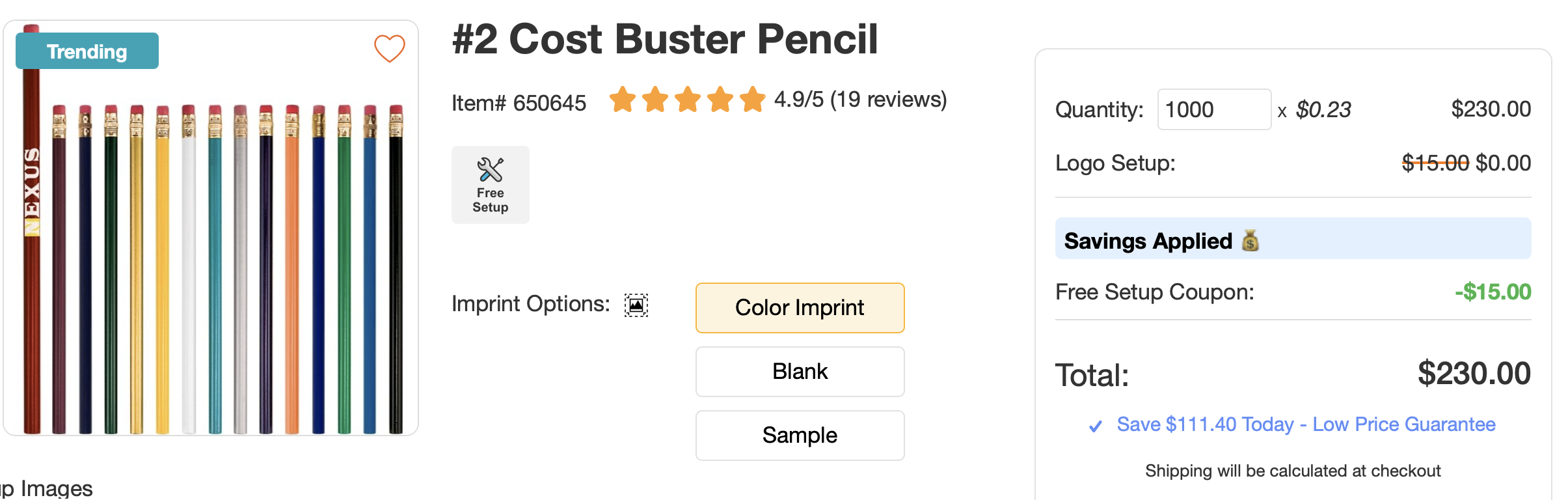This screenshot has height=500, width=1568.
Task: Click the Free Setup tools icon
Action: pyautogui.click(x=490, y=170)
